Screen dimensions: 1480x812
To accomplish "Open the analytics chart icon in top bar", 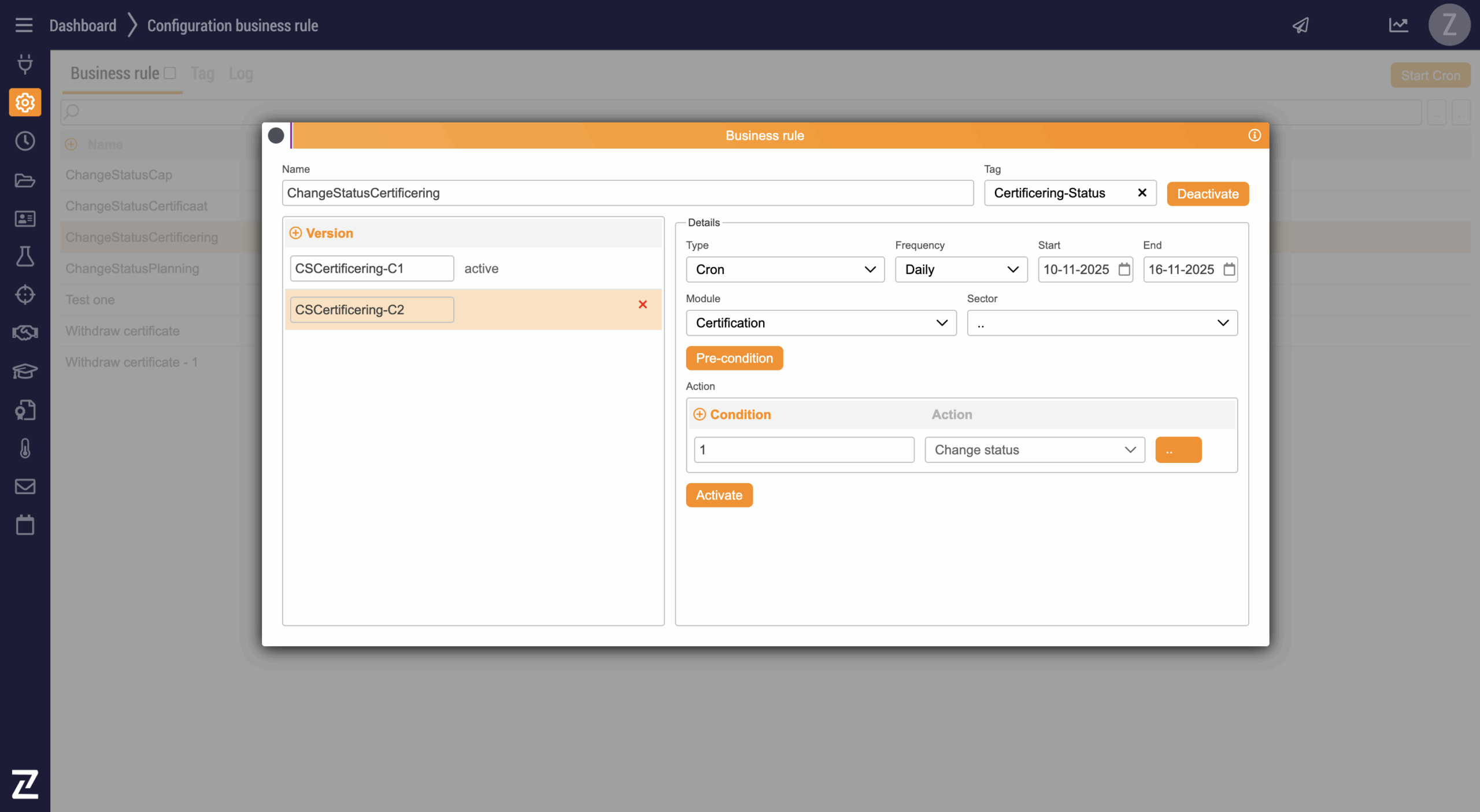I will pyautogui.click(x=1398, y=25).
